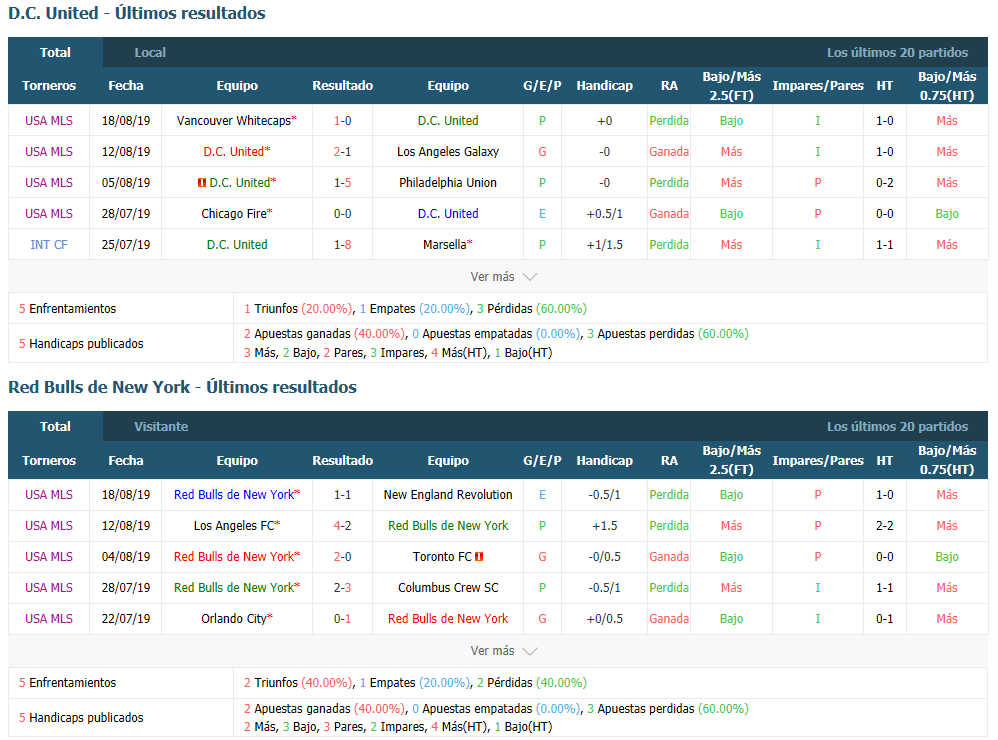Open Chicago Fire team link
Viewport: 998px width, 740px height.
pos(234,214)
